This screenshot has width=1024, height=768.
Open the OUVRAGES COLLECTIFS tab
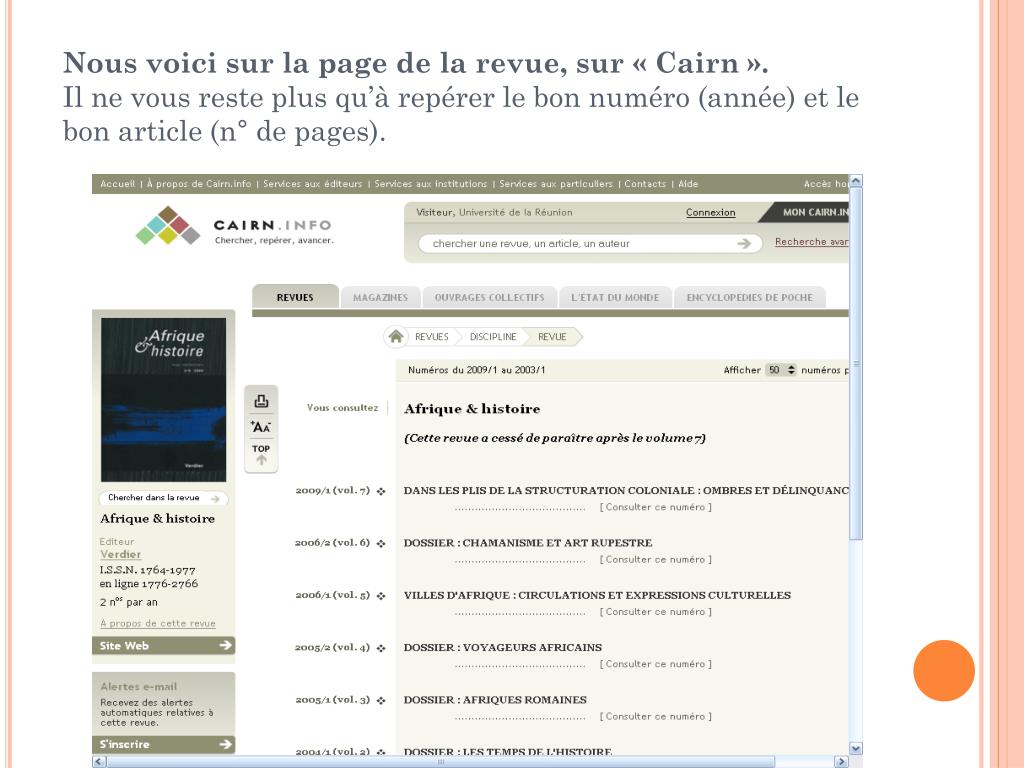pyautogui.click(x=490, y=297)
